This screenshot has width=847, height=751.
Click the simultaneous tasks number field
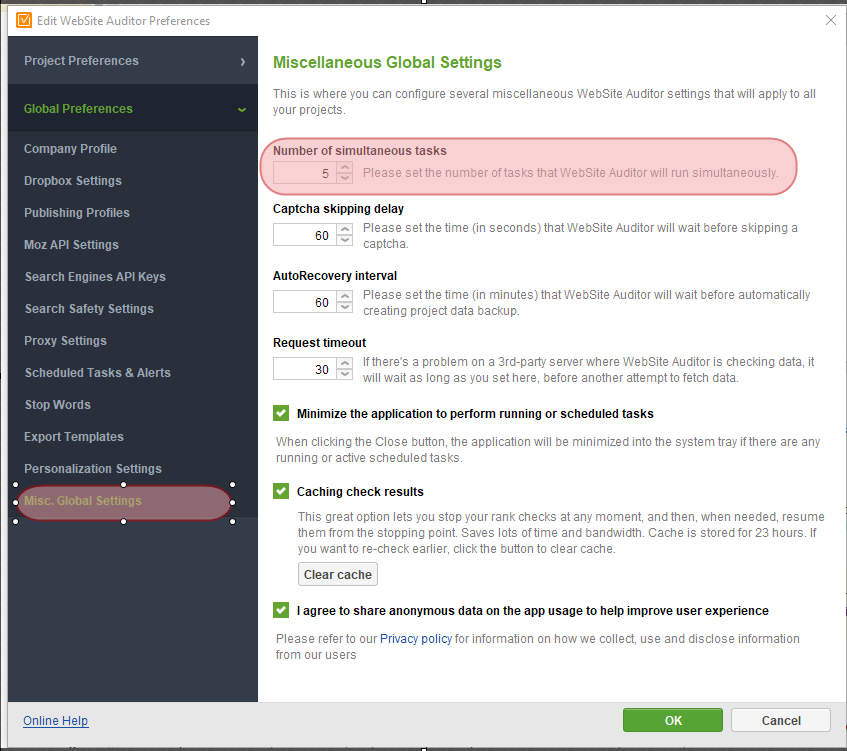305,173
